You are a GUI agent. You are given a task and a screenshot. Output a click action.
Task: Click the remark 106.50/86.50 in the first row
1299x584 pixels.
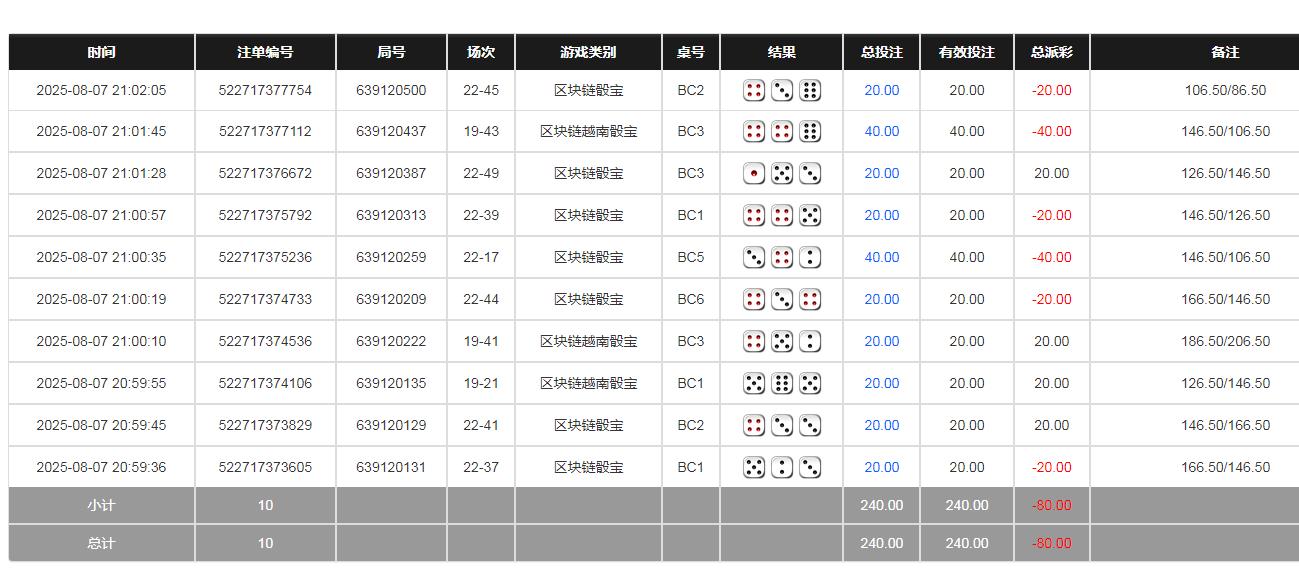(1225, 90)
